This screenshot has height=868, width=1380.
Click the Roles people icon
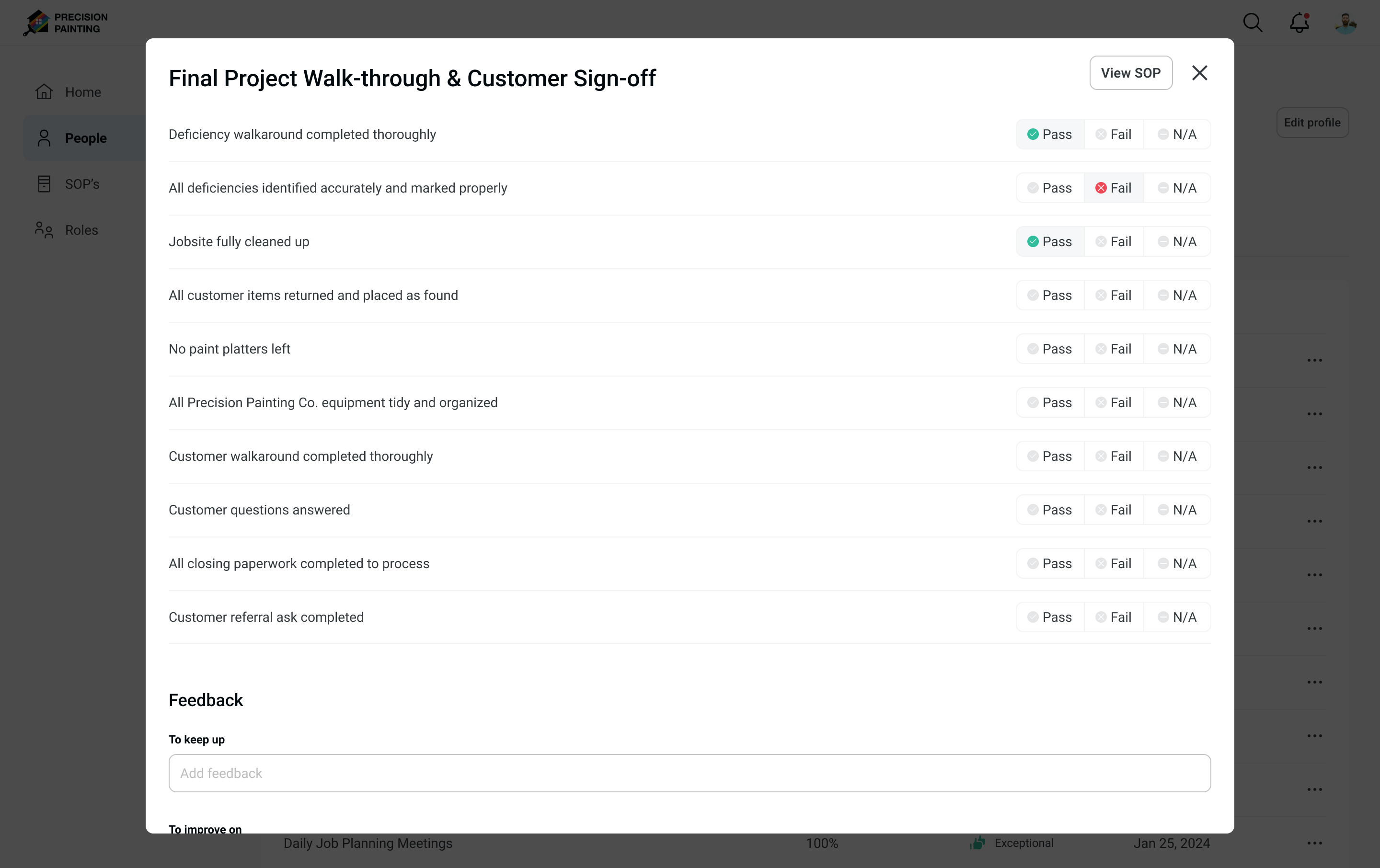[44, 230]
